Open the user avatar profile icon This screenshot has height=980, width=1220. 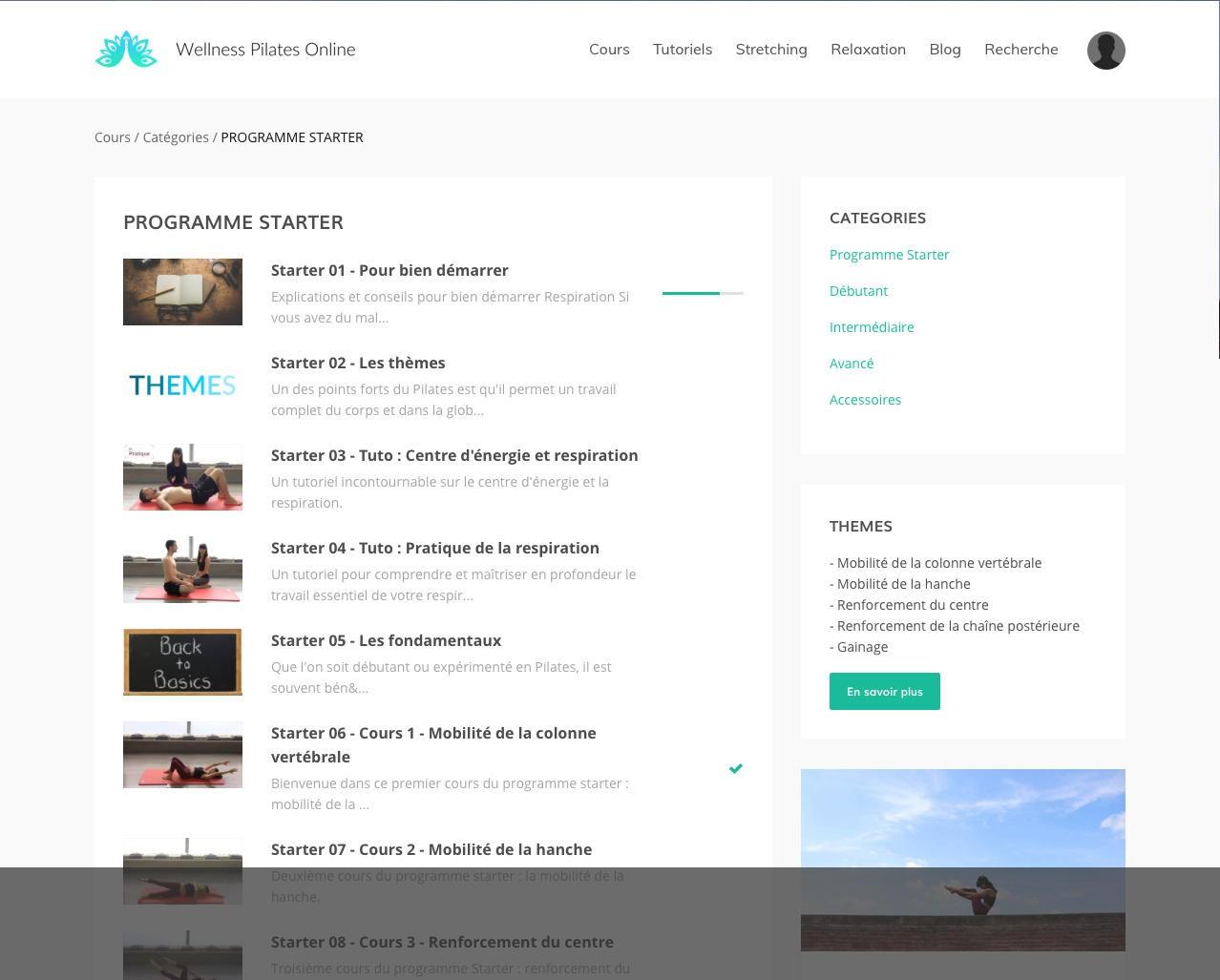click(1105, 51)
